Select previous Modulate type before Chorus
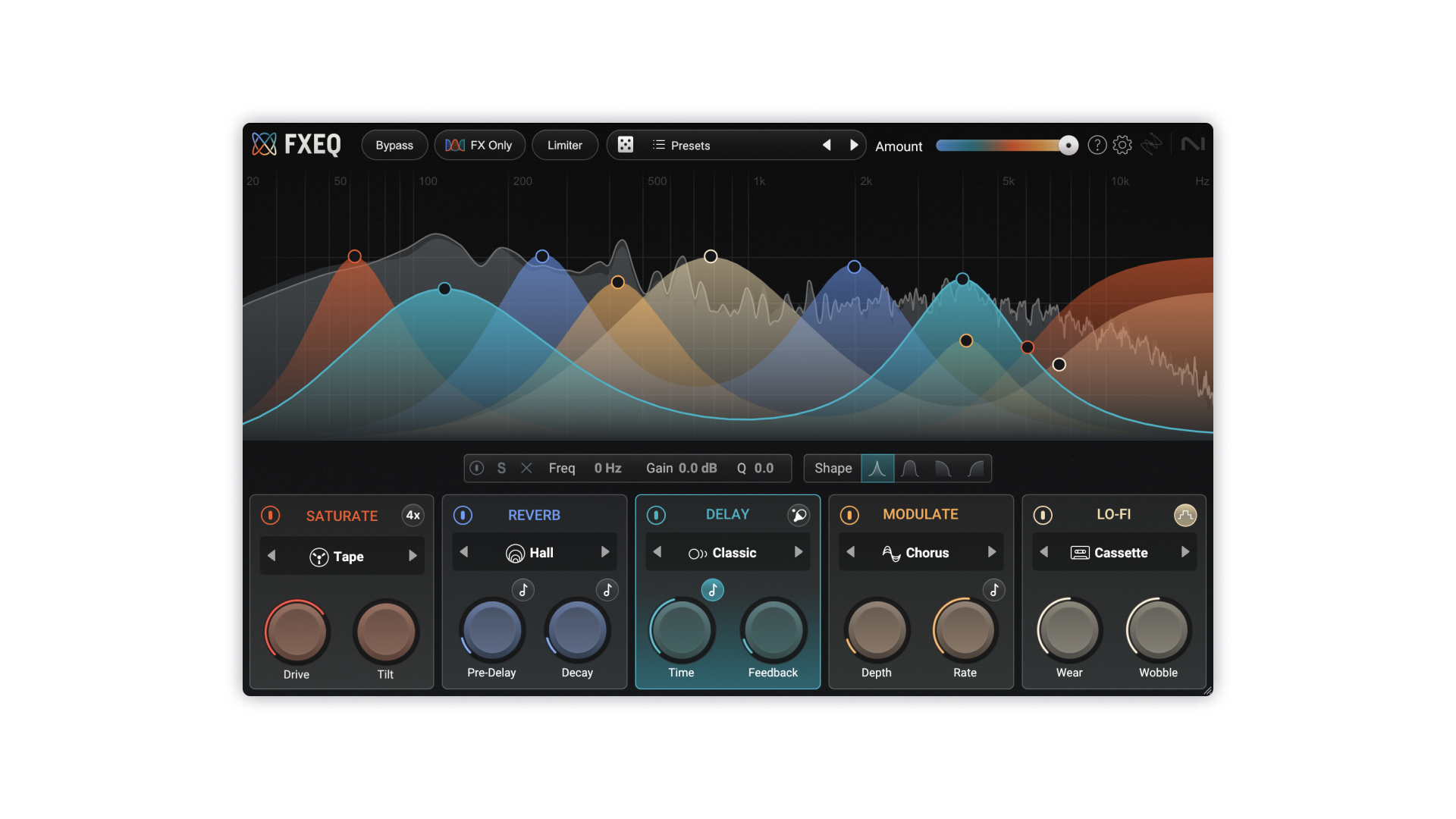The height and width of the screenshot is (819, 1456). [851, 552]
